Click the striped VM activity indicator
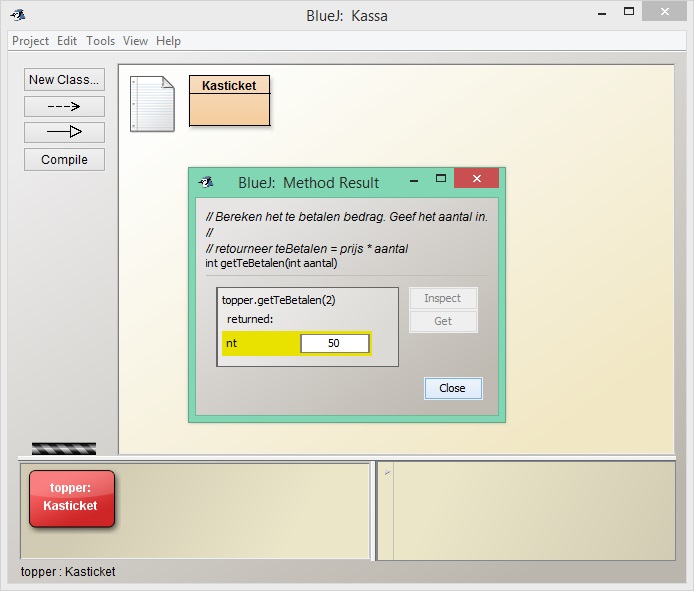 pyautogui.click(x=64, y=448)
